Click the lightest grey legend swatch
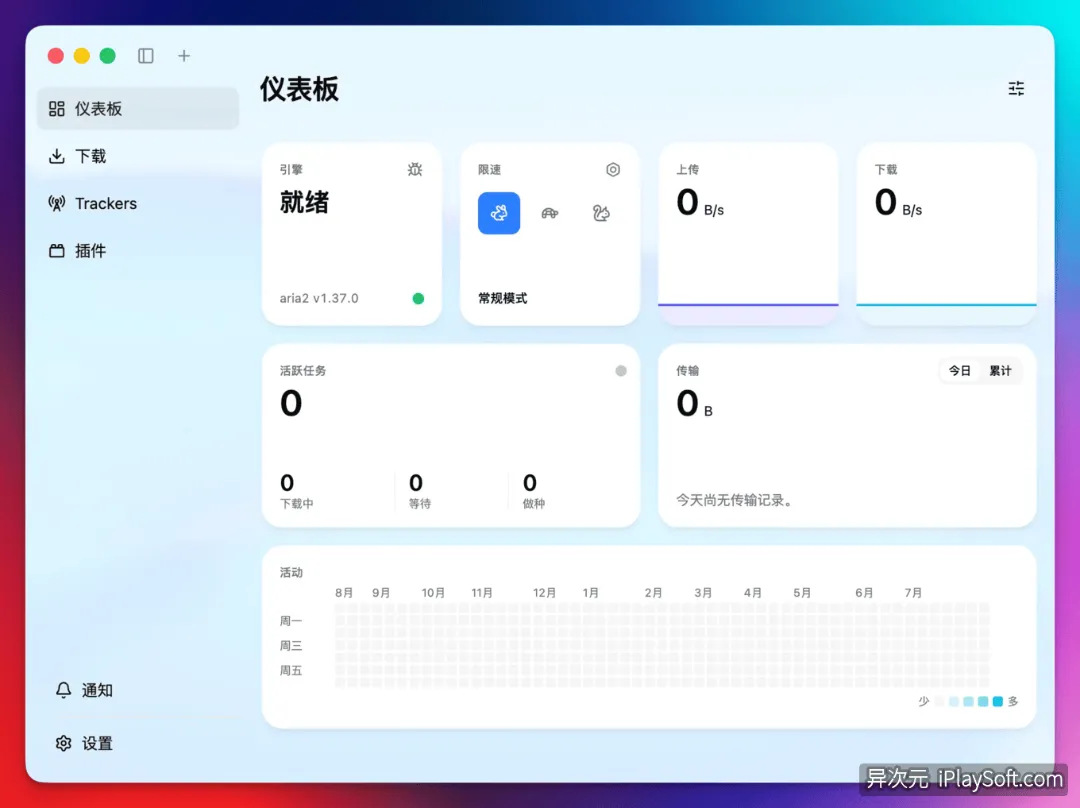 click(x=939, y=701)
